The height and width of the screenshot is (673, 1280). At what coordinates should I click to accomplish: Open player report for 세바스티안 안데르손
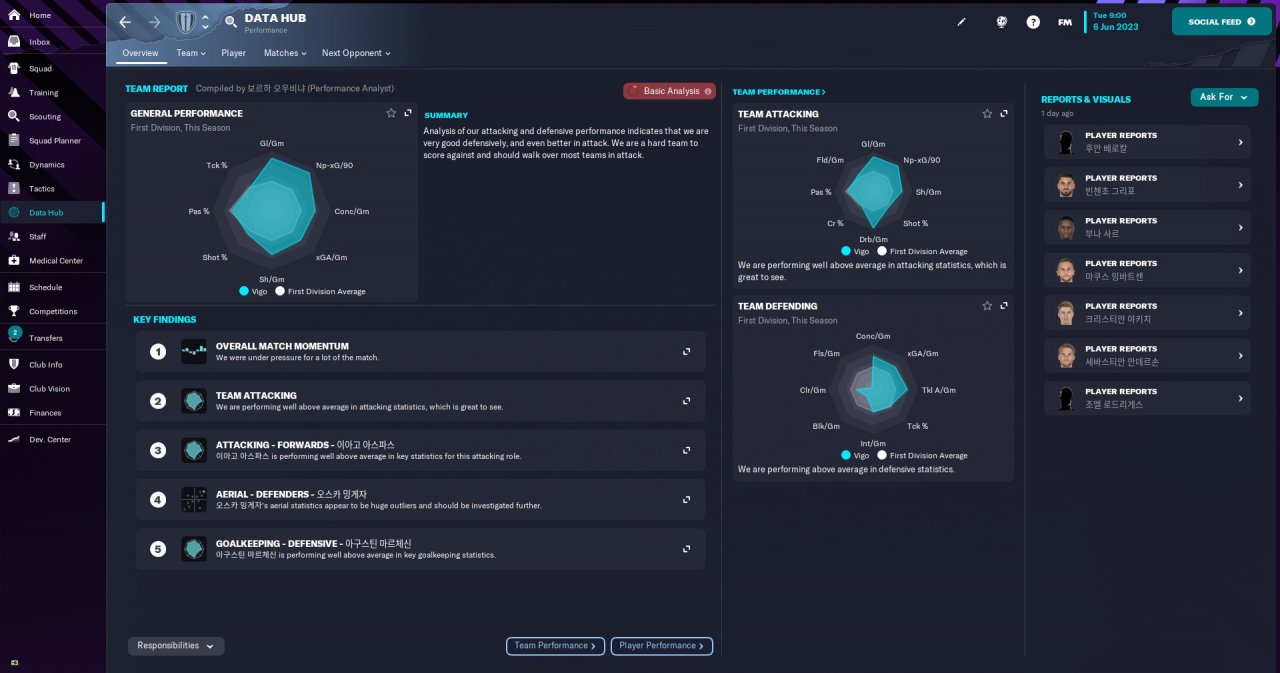pyautogui.click(x=1147, y=355)
